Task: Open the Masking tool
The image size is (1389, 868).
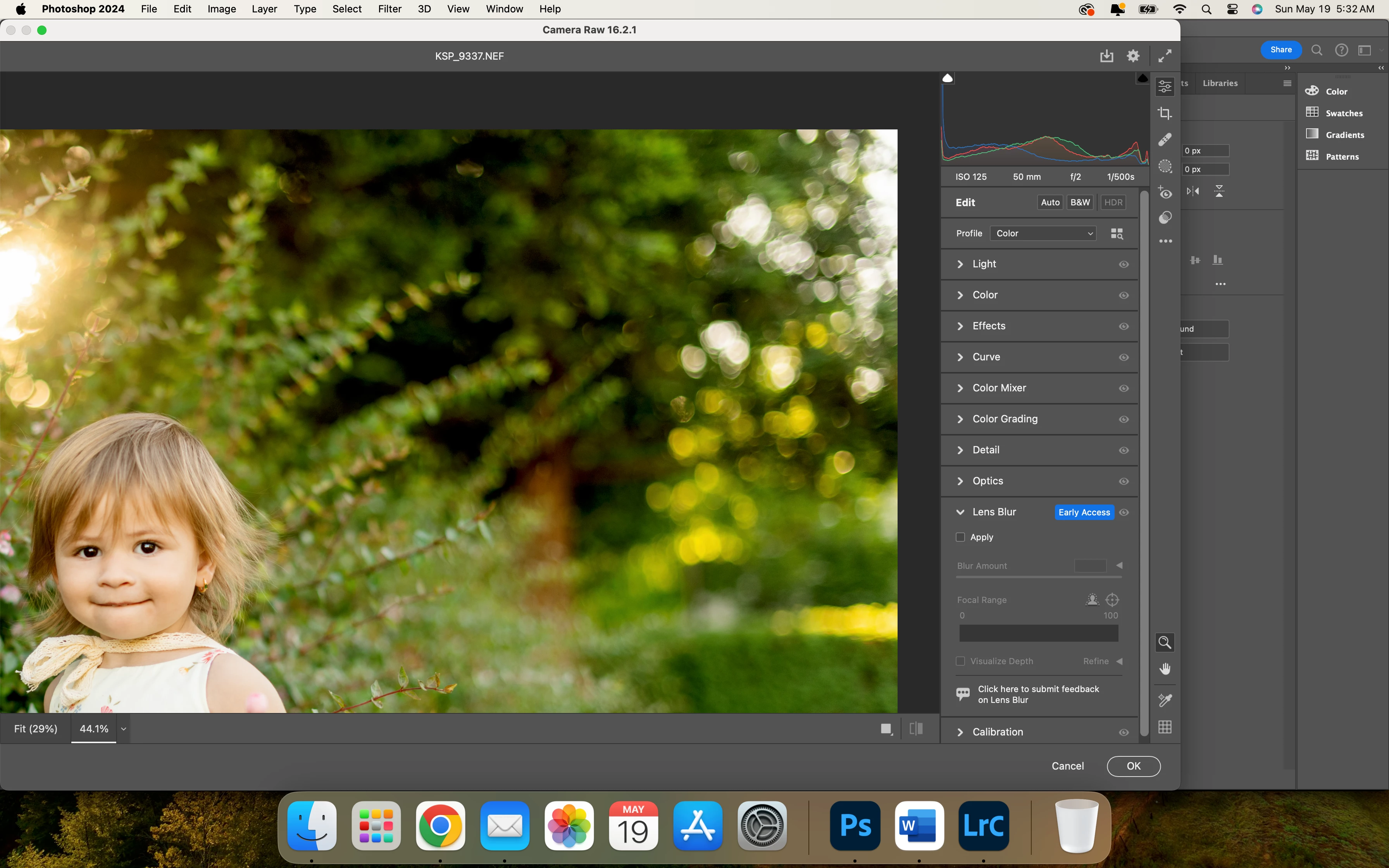Action: pos(1165,166)
